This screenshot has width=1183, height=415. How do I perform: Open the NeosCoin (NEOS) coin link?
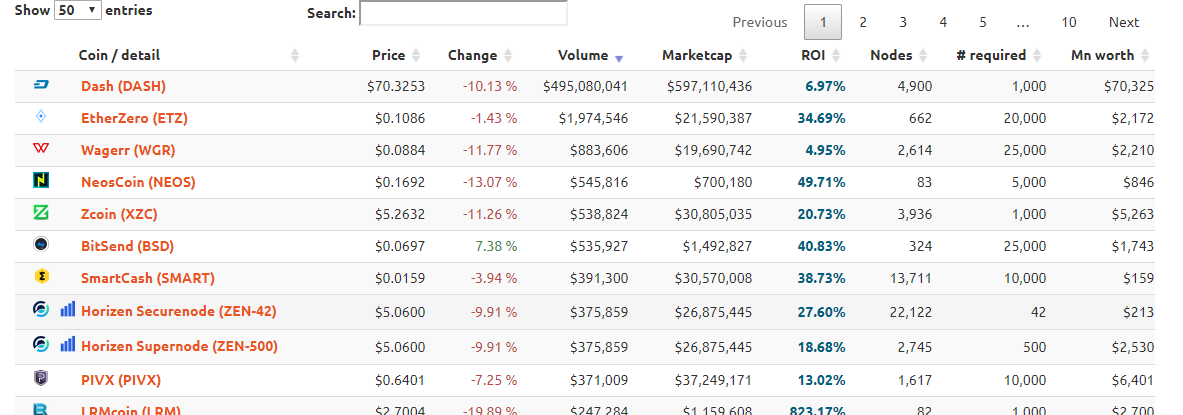pos(138,182)
